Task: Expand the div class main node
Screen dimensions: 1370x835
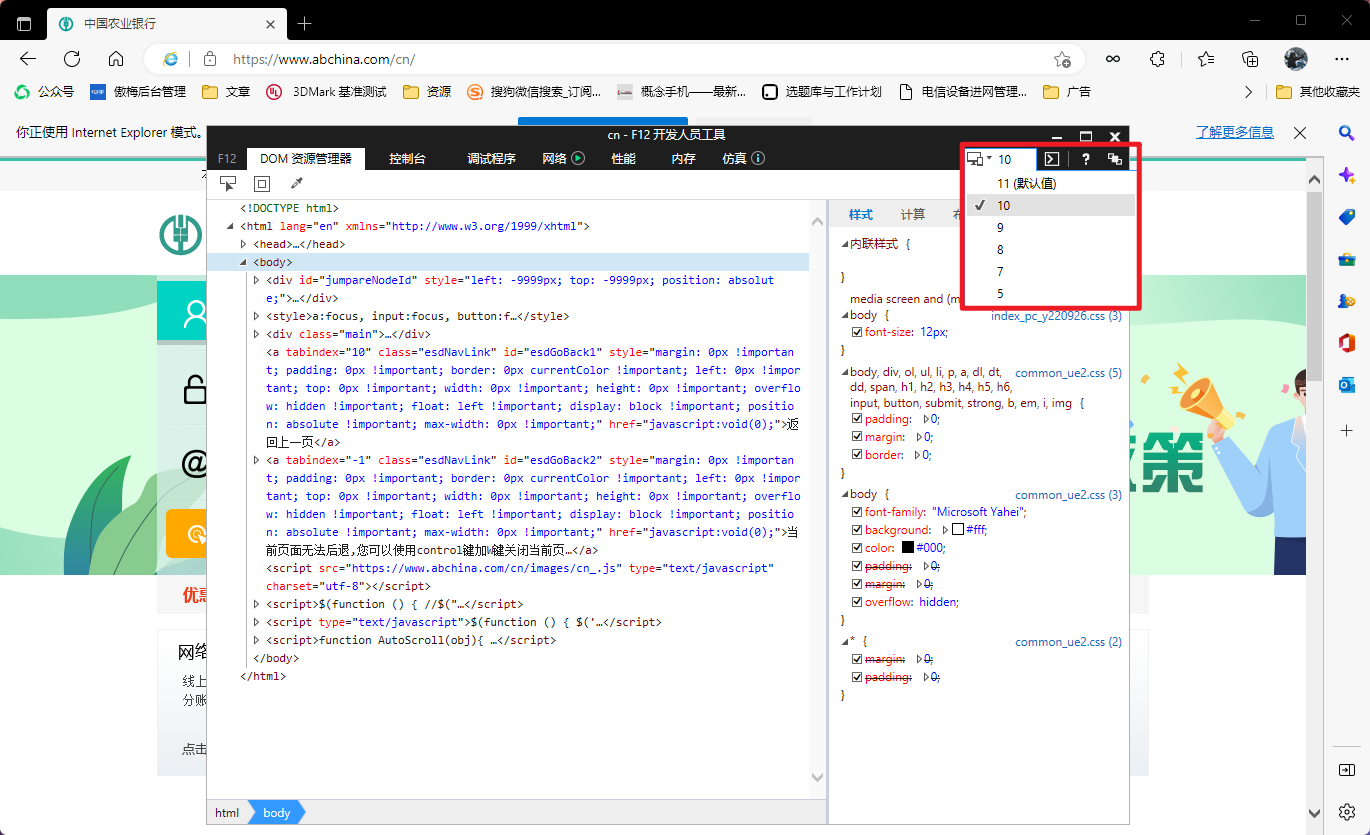Action: (x=257, y=334)
